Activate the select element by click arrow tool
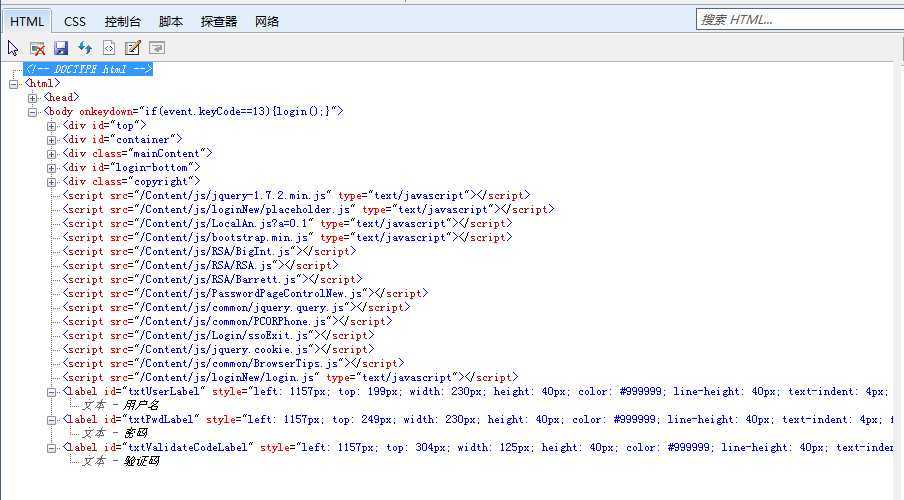904x500 pixels. point(13,48)
